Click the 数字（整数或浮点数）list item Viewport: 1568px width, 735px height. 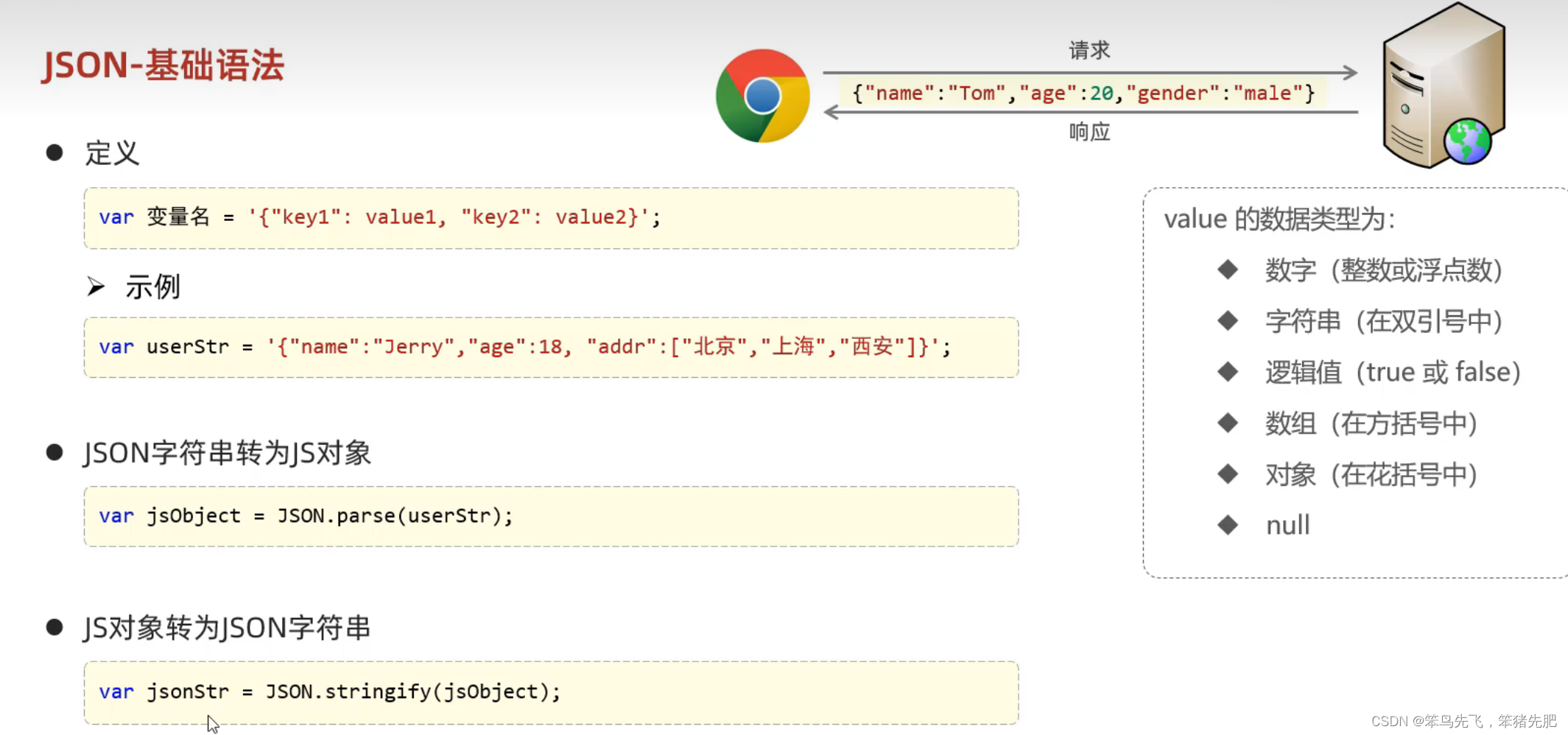click(x=1384, y=270)
